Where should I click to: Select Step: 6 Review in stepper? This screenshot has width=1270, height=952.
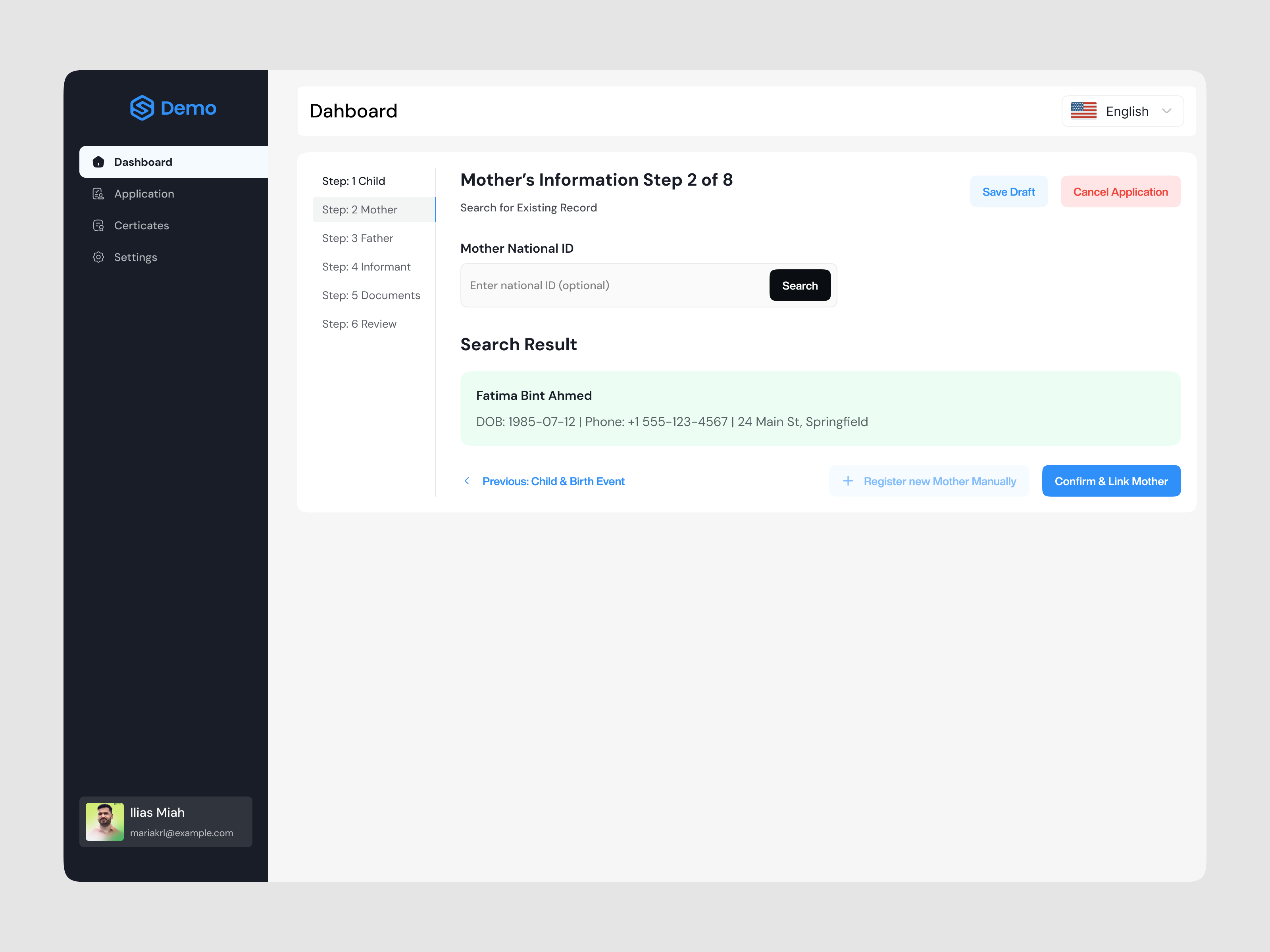tap(360, 323)
